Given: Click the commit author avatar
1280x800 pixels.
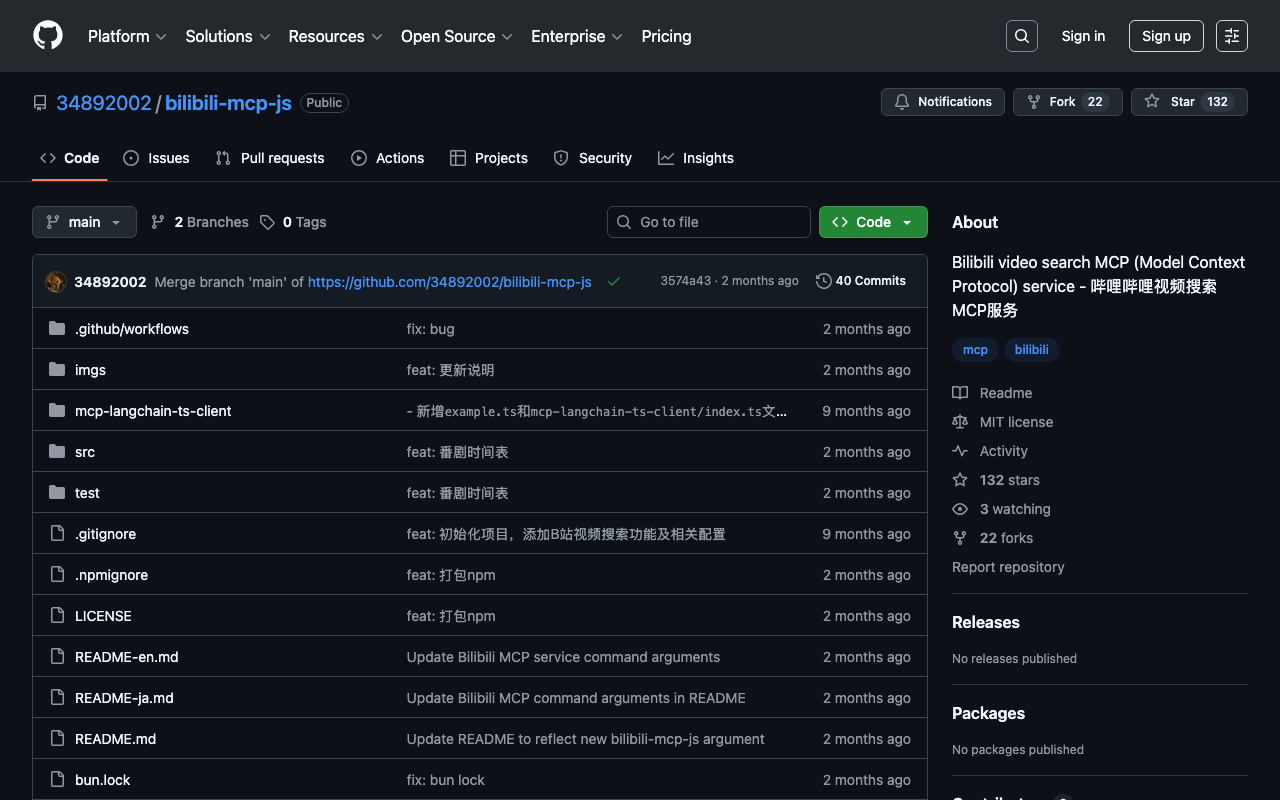Looking at the screenshot, I should (x=56, y=282).
